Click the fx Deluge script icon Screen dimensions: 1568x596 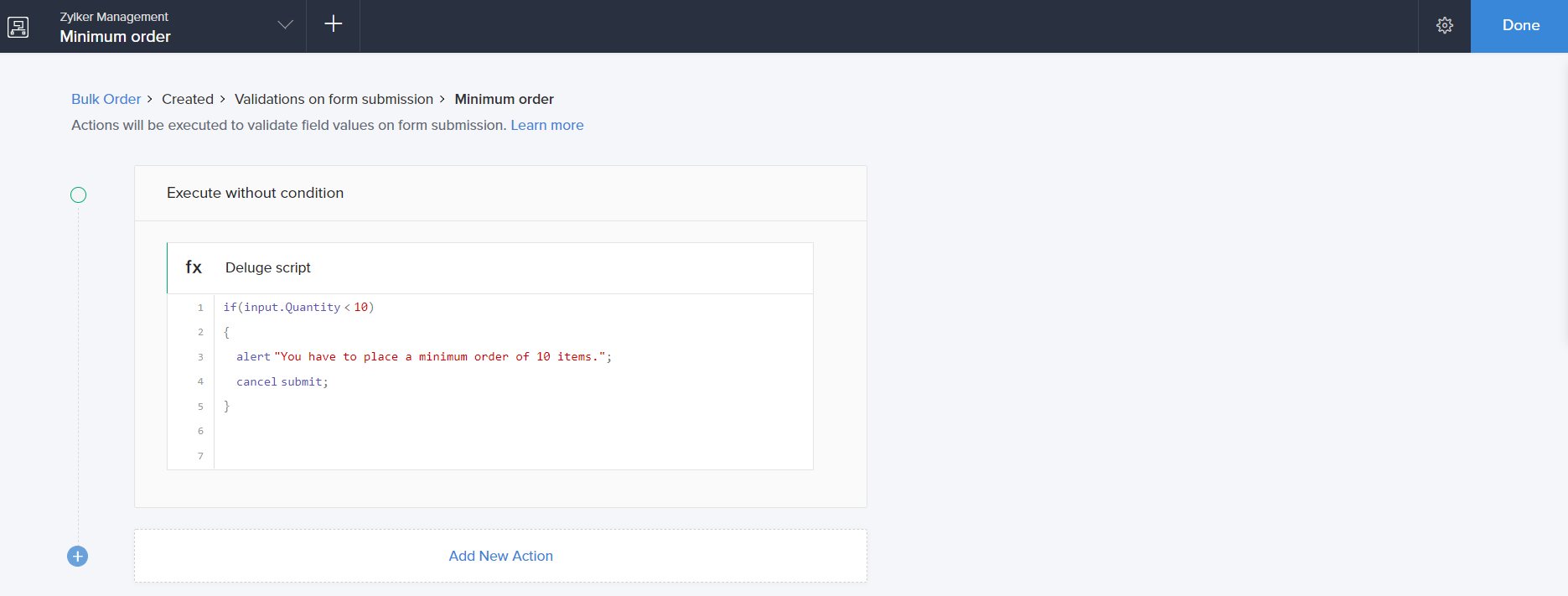[x=194, y=267]
